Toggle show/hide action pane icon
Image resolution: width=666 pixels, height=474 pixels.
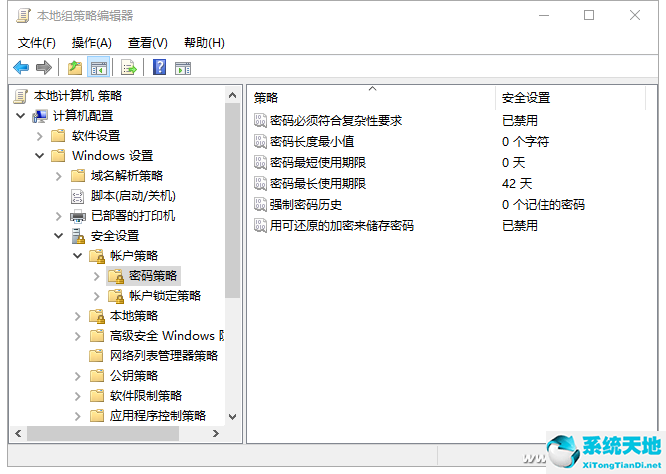tap(183, 68)
